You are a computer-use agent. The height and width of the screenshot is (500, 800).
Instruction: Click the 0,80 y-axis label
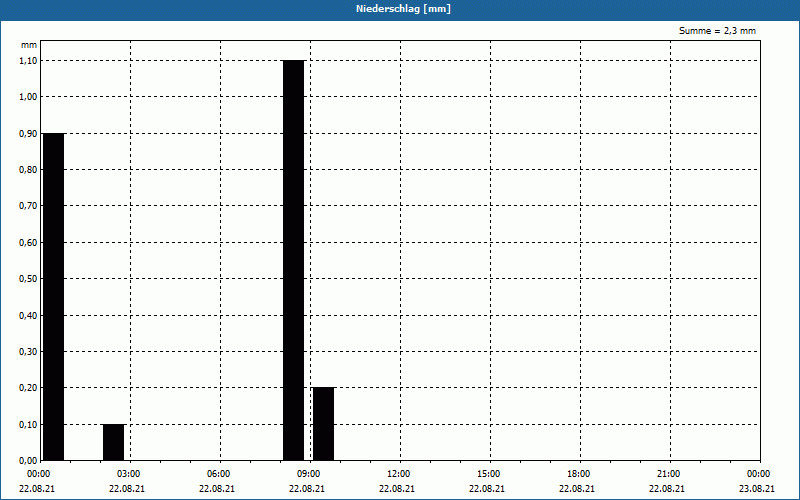(28, 170)
